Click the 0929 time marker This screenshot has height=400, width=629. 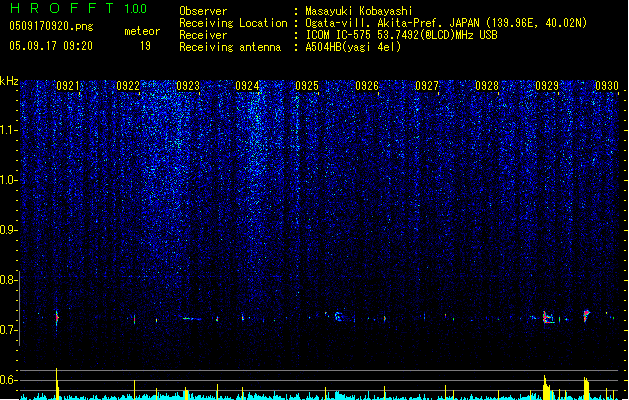(547, 85)
